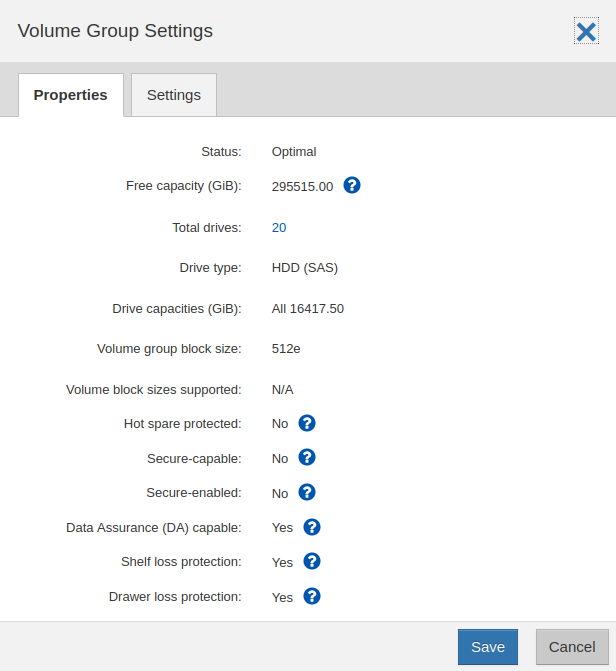Select the 295515.00 free capacity value
The width and height of the screenshot is (616, 671).
(x=302, y=187)
